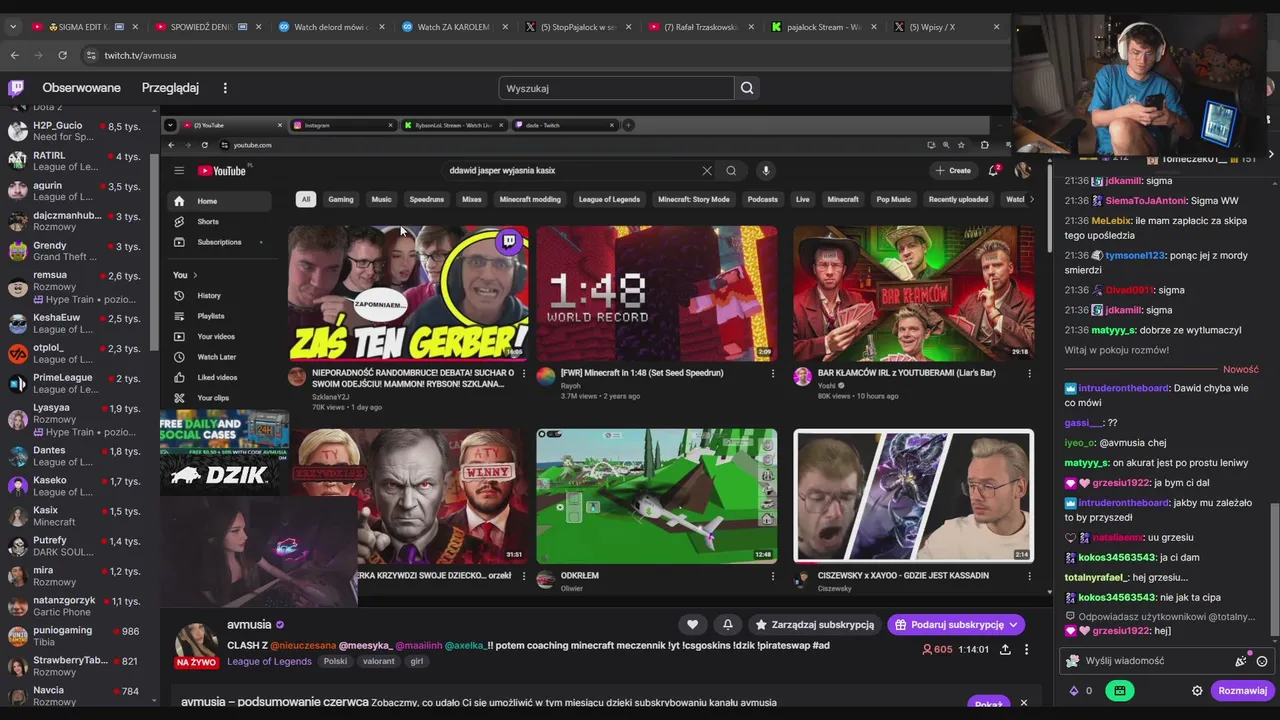The width and height of the screenshot is (1280, 720).
Task: Select the Mixes filter chip
Action: click(x=472, y=199)
